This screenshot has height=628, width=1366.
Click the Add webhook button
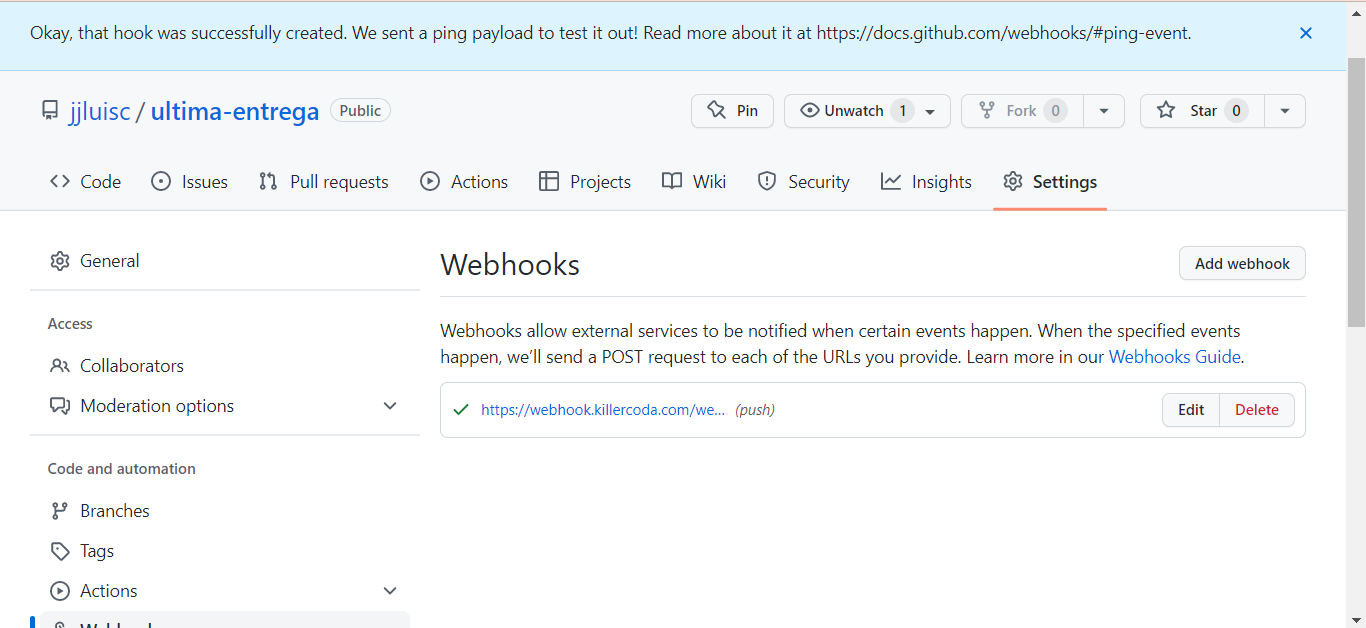pos(1242,263)
